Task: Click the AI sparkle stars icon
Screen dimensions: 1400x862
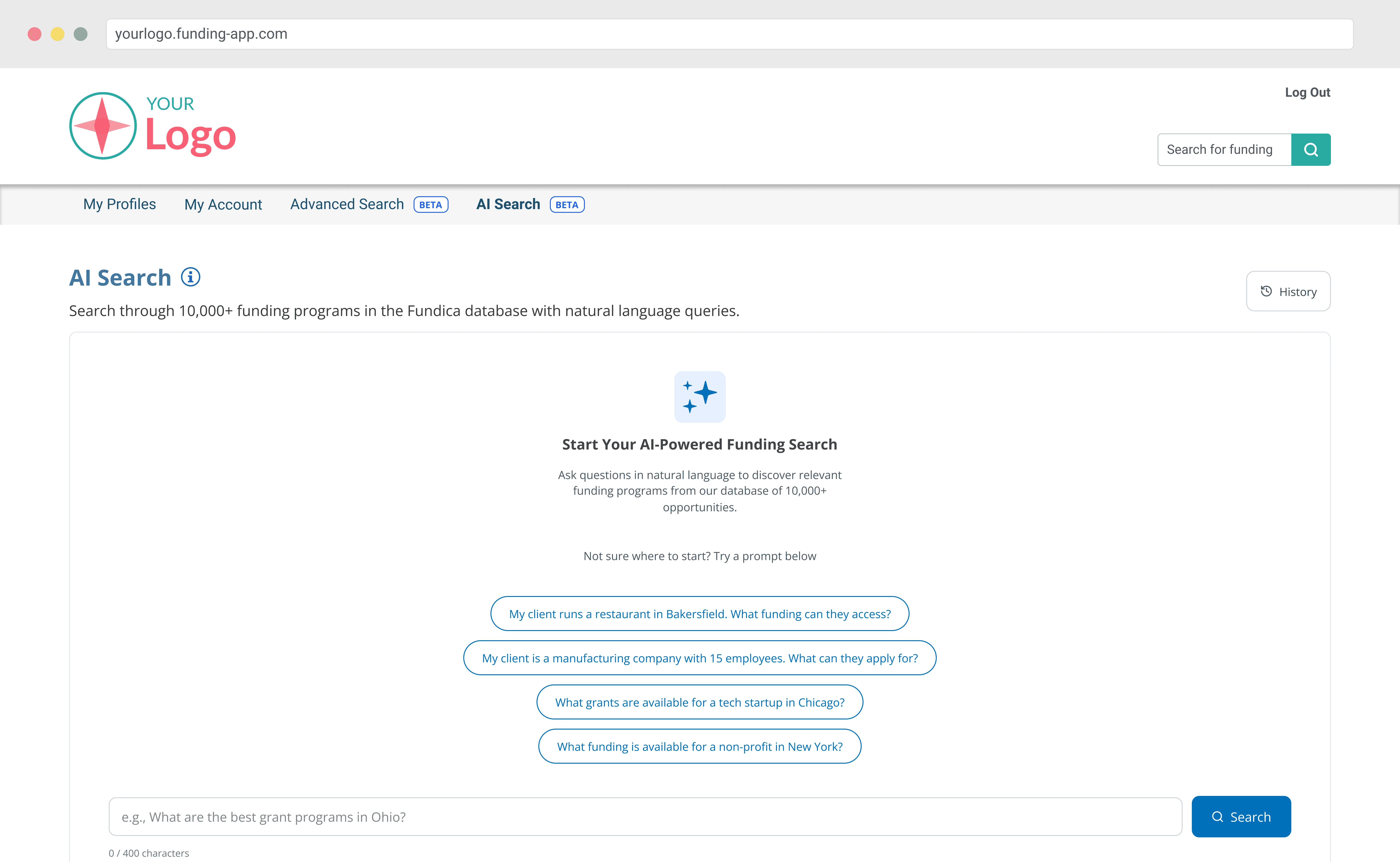Action: tap(700, 397)
